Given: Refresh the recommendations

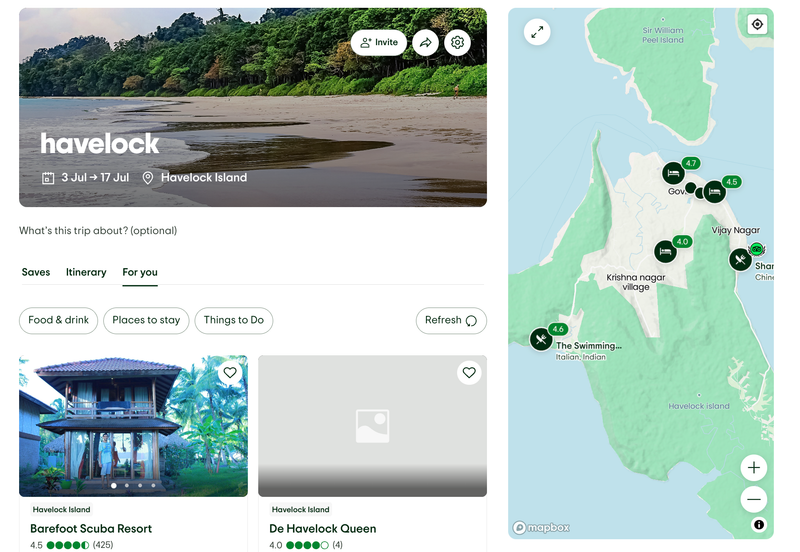Looking at the screenshot, I should 451,320.
